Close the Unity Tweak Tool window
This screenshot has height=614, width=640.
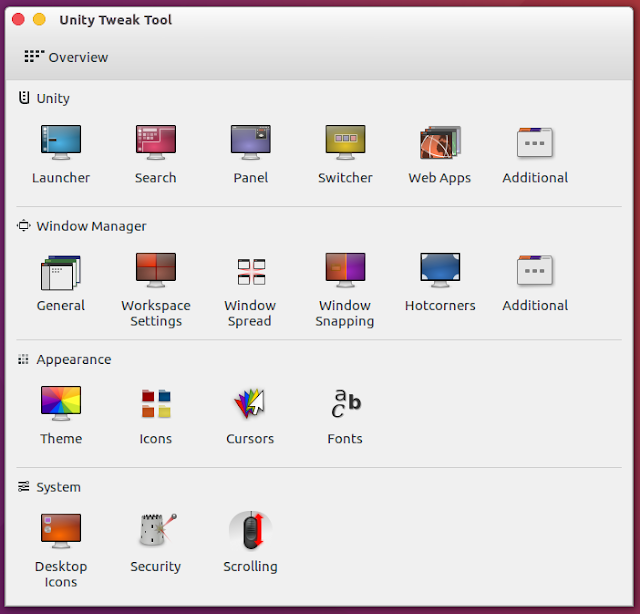point(18,19)
